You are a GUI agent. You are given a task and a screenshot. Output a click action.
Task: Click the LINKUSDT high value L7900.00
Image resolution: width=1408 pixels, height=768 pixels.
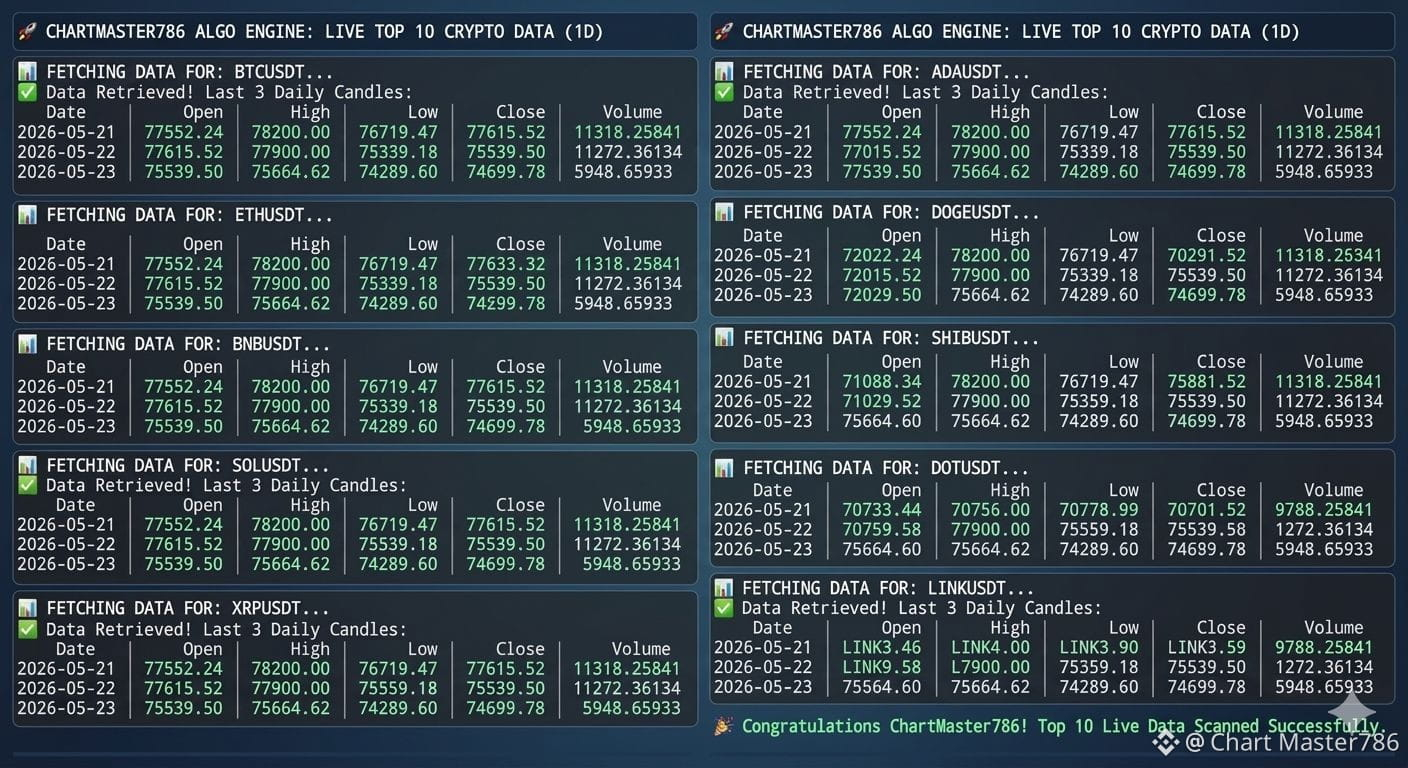990,667
